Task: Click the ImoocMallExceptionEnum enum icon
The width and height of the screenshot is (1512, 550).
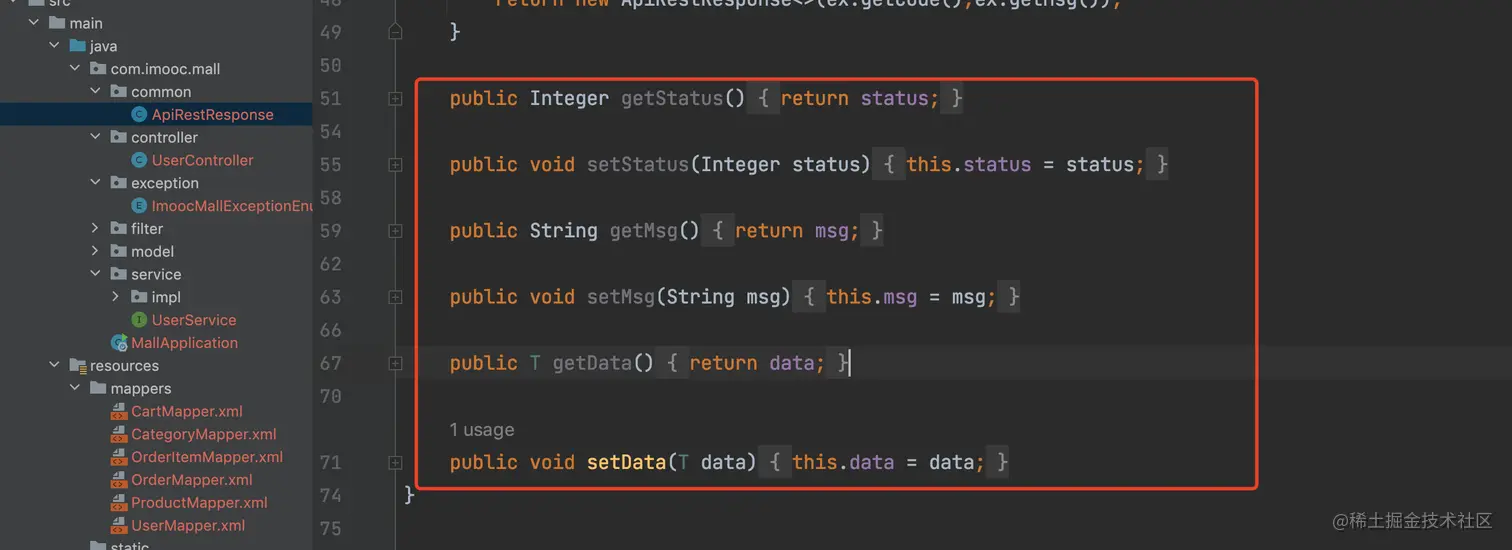Action: (x=139, y=206)
